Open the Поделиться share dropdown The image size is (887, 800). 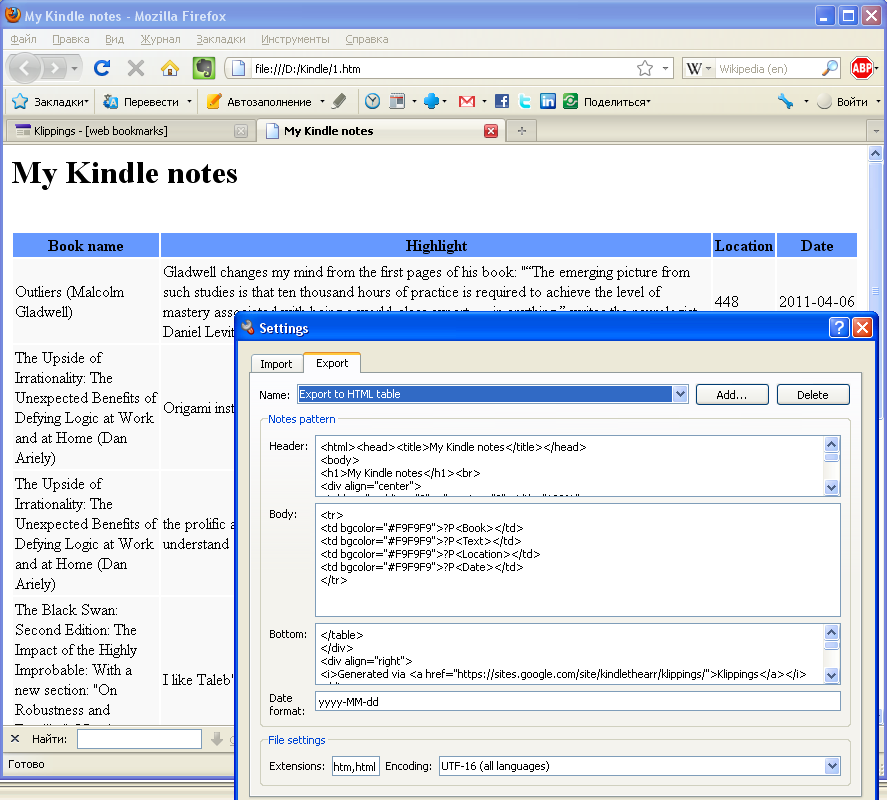(617, 102)
